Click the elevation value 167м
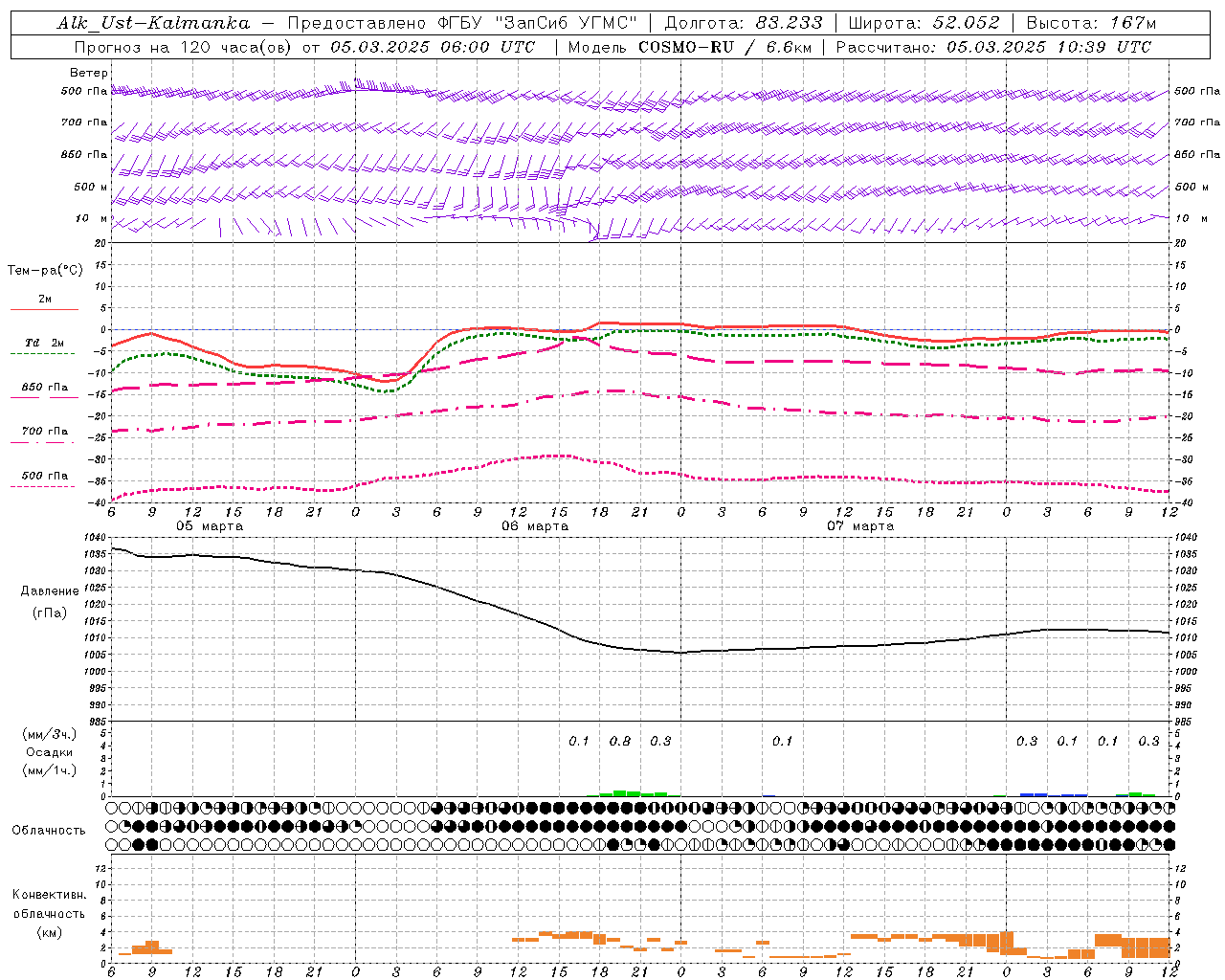Image resolution: width=1225 pixels, height=980 pixels. click(1133, 23)
